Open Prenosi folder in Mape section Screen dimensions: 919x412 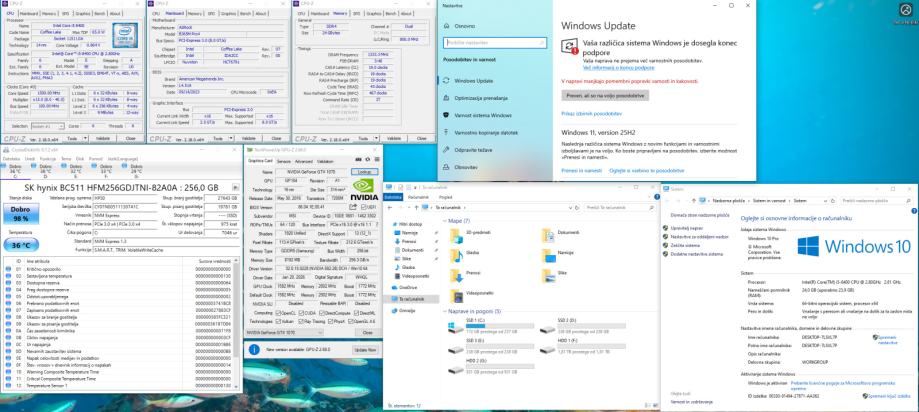coord(456,275)
